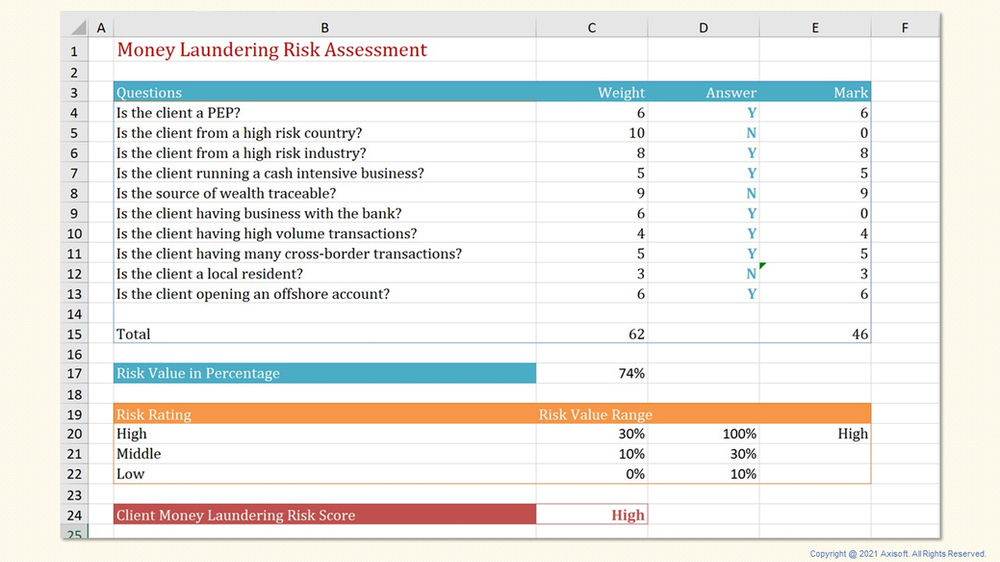The height and width of the screenshot is (562, 1000).
Task: Click the Risk Value Range header
Action: coord(595,415)
